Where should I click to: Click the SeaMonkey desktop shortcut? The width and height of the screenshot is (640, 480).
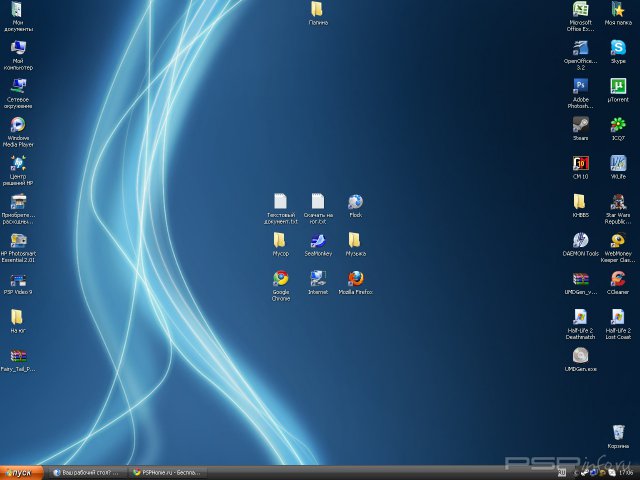click(x=318, y=240)
